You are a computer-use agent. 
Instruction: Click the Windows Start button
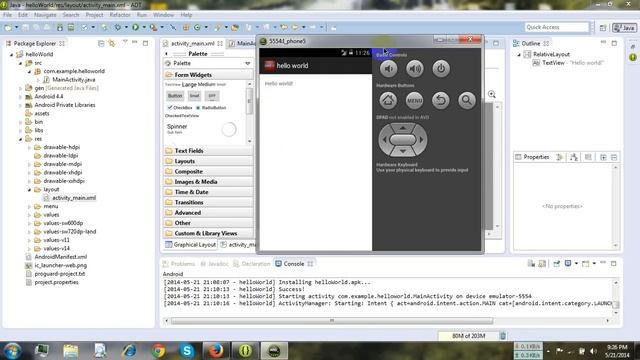point(12,351)
